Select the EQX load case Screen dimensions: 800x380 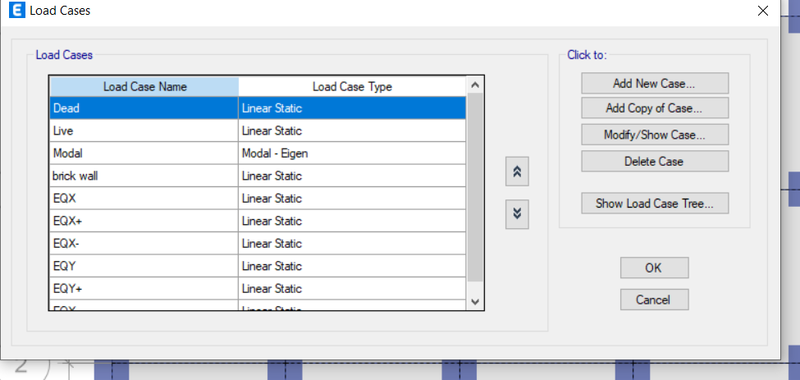tap(144, 198)
